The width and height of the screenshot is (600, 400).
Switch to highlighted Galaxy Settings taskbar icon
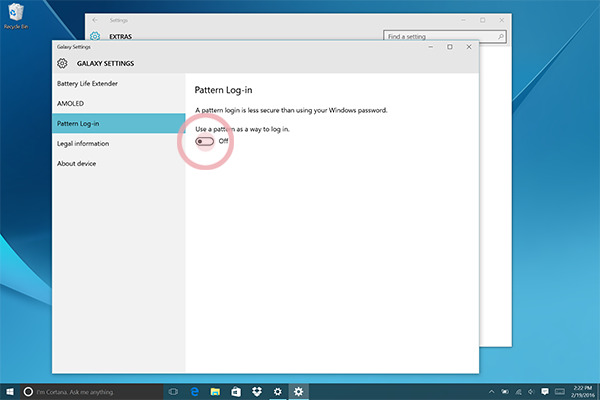298,392
